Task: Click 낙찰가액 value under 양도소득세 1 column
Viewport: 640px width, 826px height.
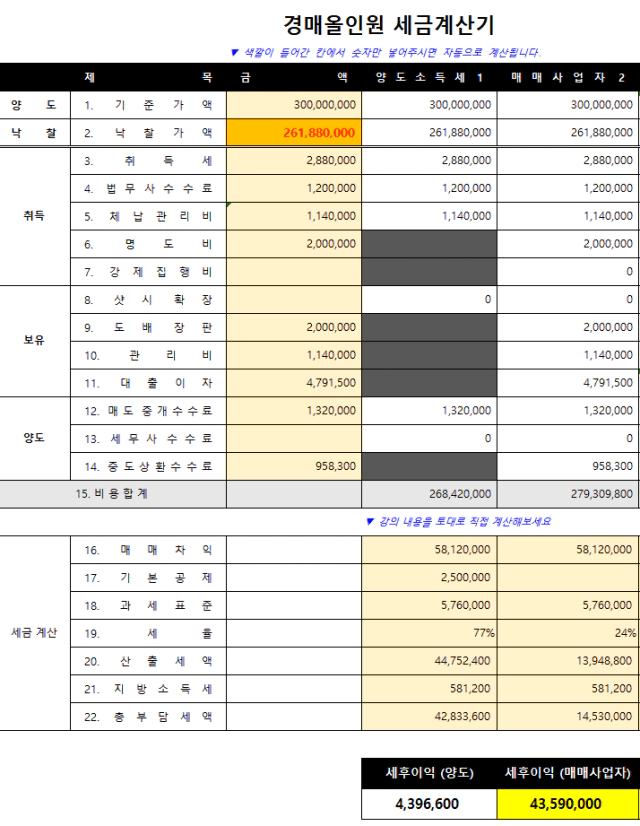Action: tap(429, 132)
